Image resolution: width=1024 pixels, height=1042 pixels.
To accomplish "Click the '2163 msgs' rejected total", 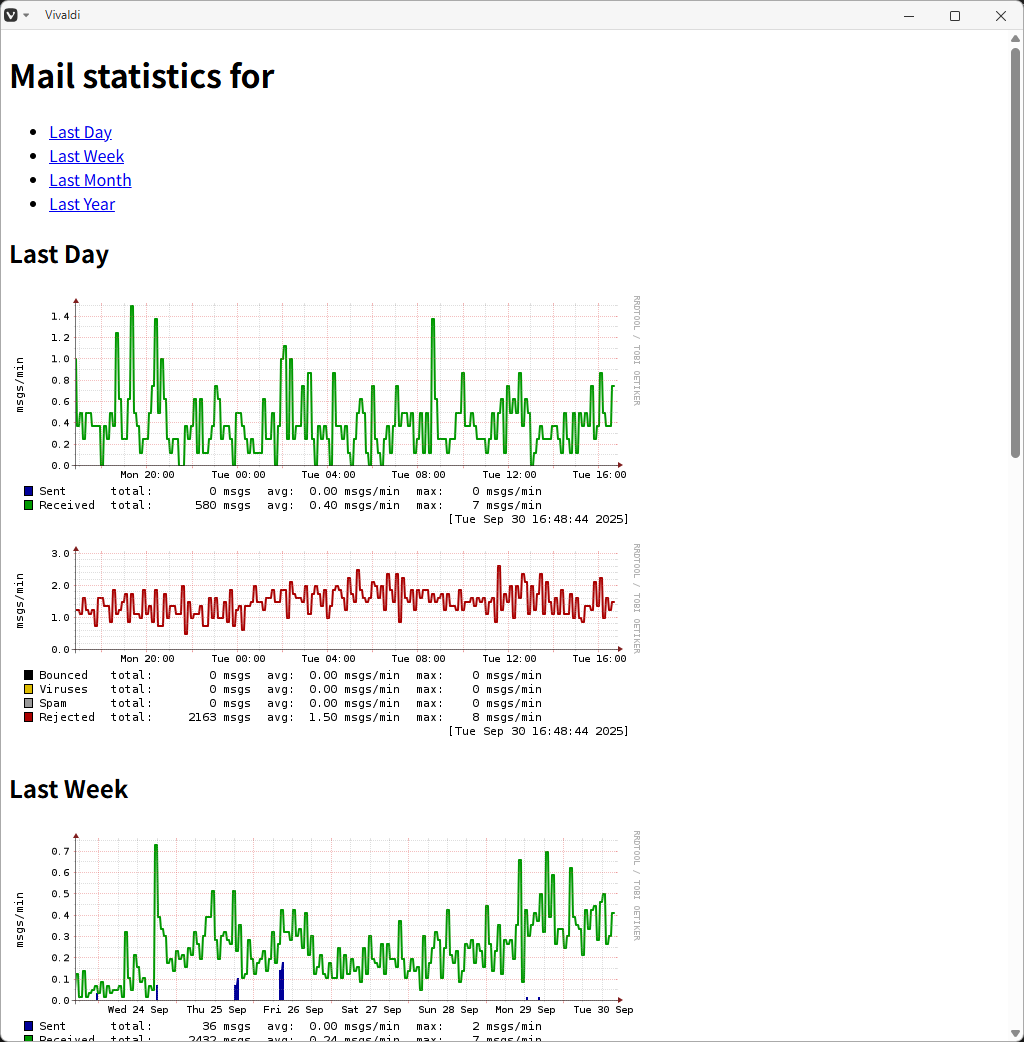I will coord(219,717).
